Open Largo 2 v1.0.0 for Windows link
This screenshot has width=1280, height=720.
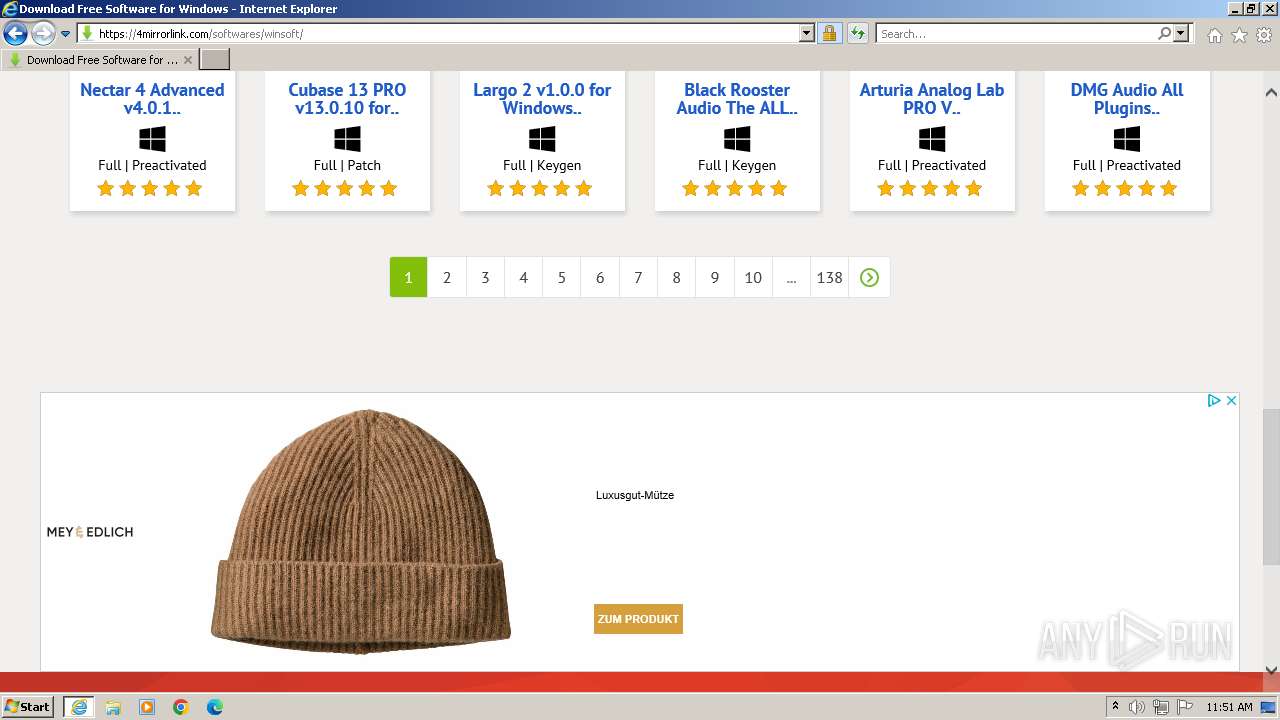click(542, 99)
